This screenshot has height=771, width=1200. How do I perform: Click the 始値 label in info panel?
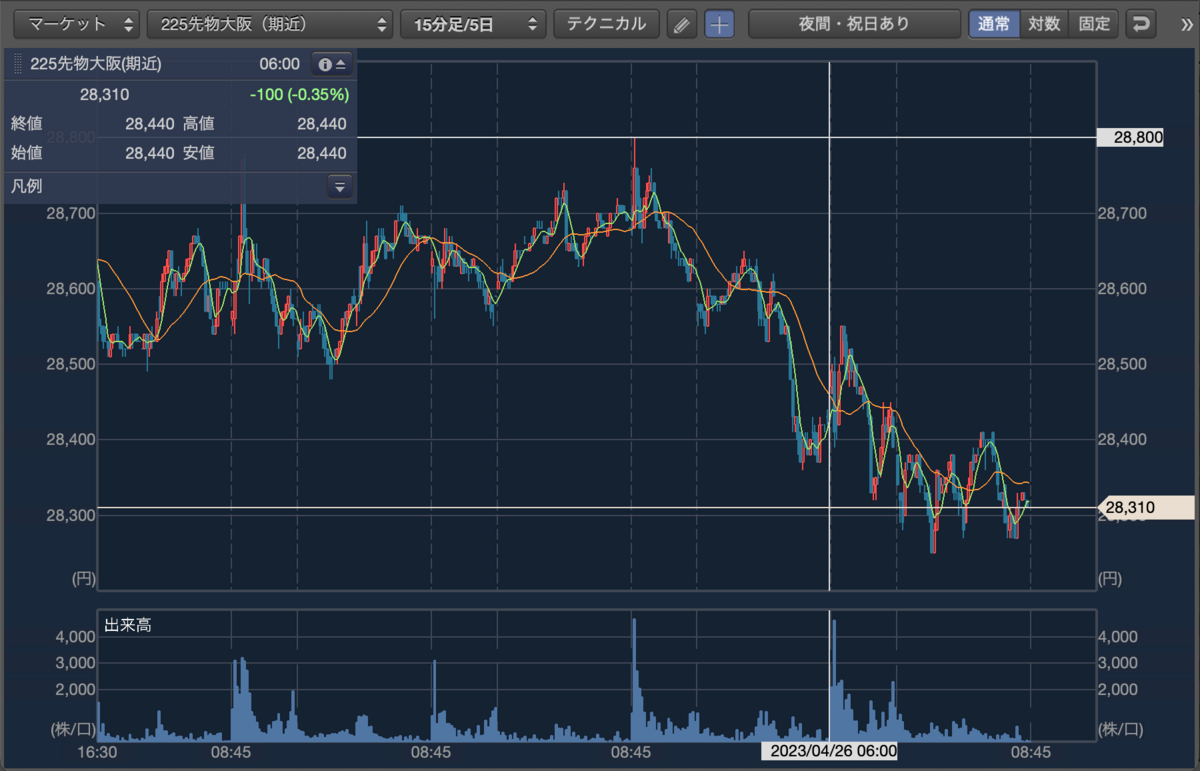pyautogui.click(x=27, y=153)
